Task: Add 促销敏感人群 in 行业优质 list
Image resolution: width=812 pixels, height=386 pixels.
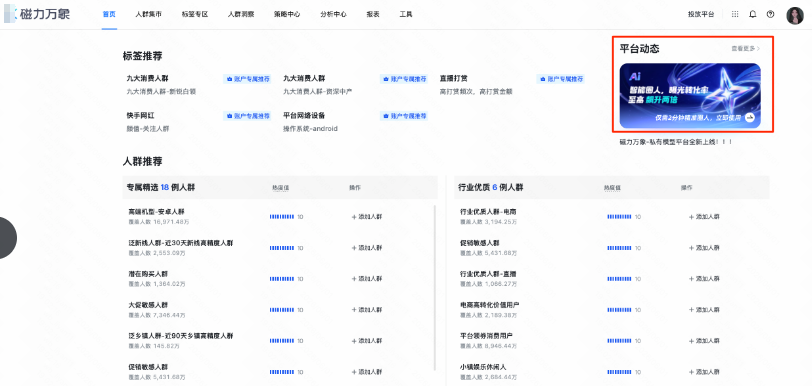Action: coord(704,248)
